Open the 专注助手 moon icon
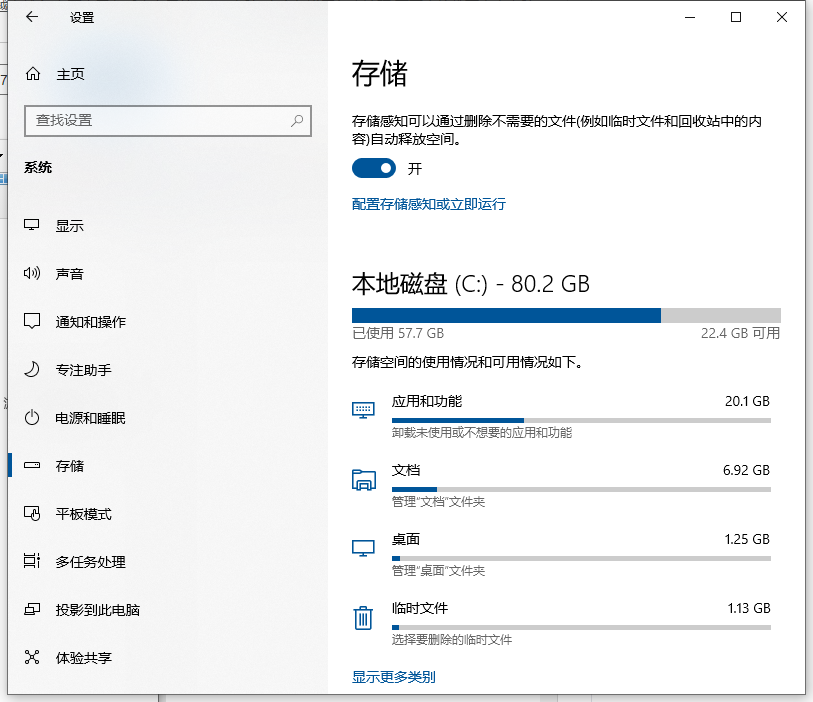813x702 pixels. (32, 370)
